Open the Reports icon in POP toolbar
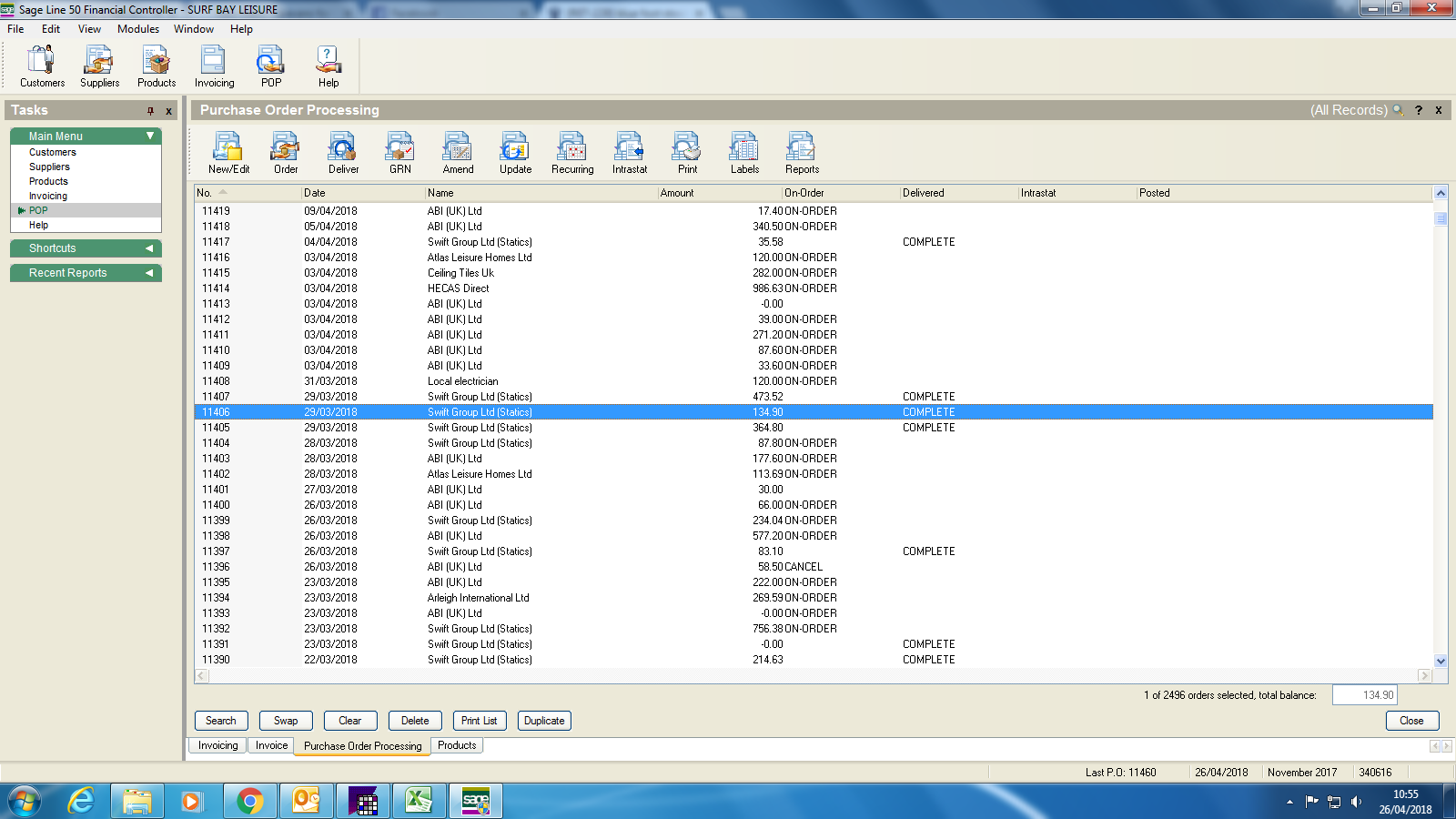Image resolution: width=1456 pixels, height=819 pixels. tap(802, 152)
